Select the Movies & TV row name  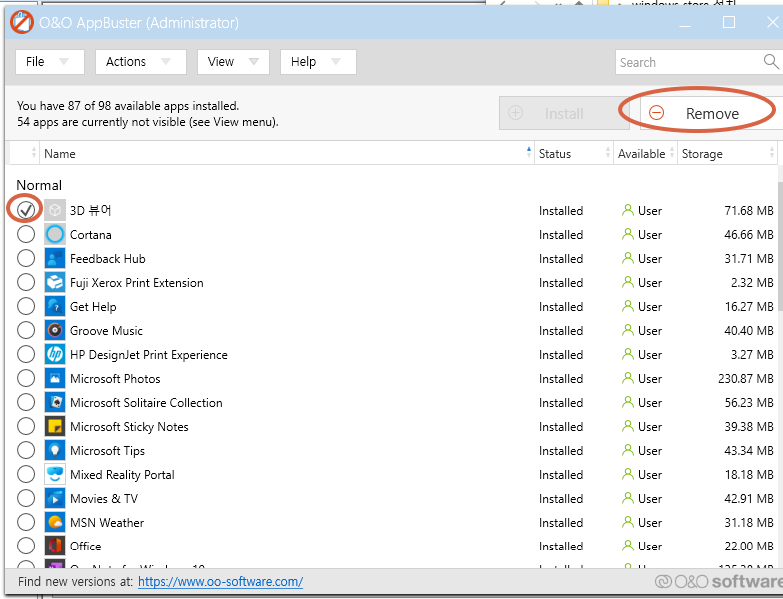pyautogui.click(x=104, y=498)
